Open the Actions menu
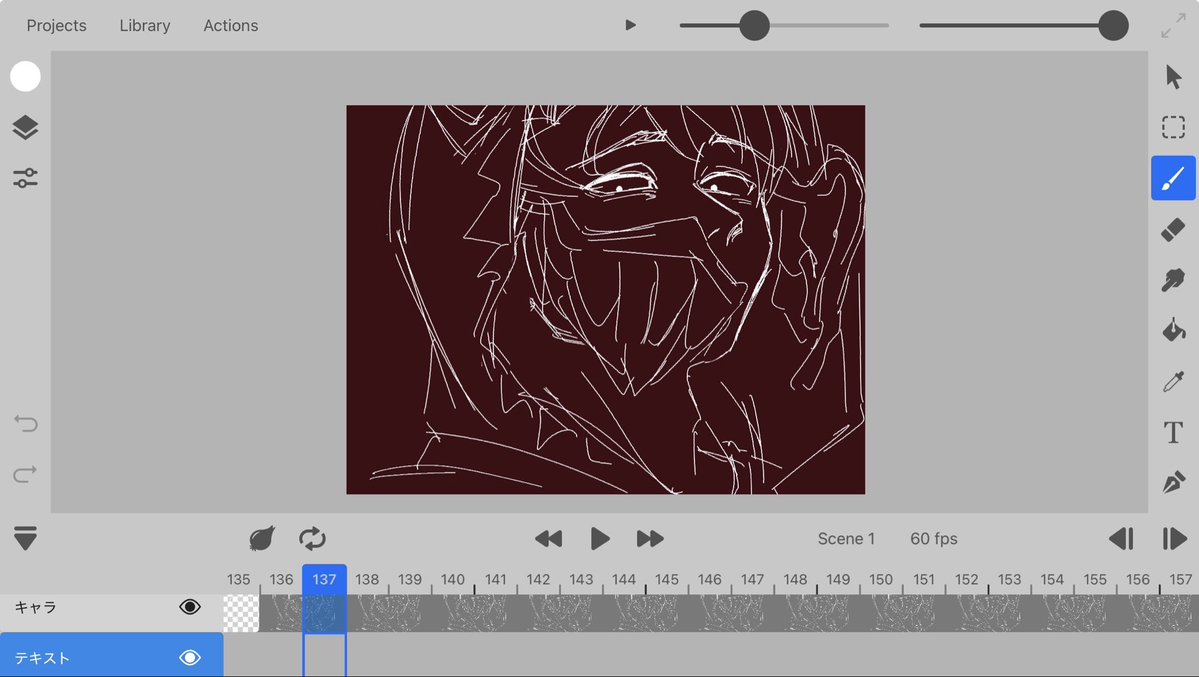The height and width of the screenshot is (677, 1199). pyautogui.click(x=230, y=25)
